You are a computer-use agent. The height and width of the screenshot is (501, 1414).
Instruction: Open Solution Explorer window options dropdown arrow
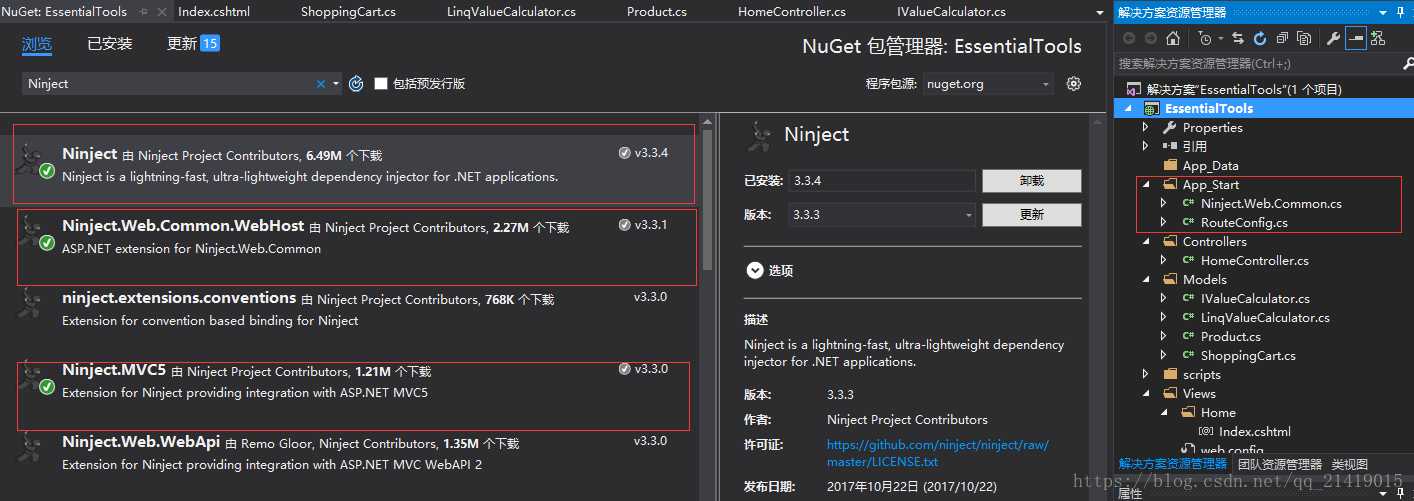tap(1383, 12)
